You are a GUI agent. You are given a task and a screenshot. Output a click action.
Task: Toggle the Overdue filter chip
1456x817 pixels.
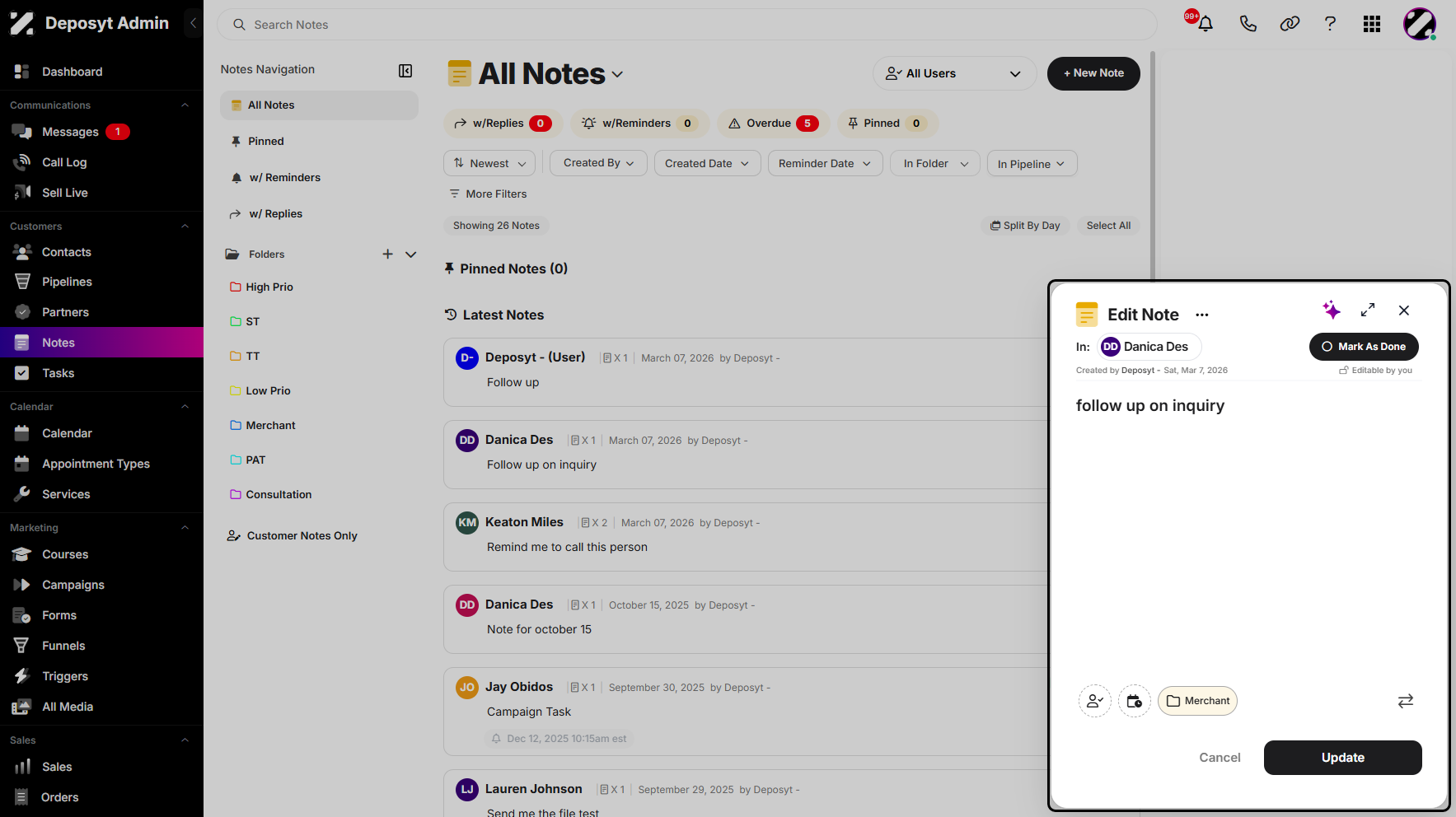[x=773, y=124]
